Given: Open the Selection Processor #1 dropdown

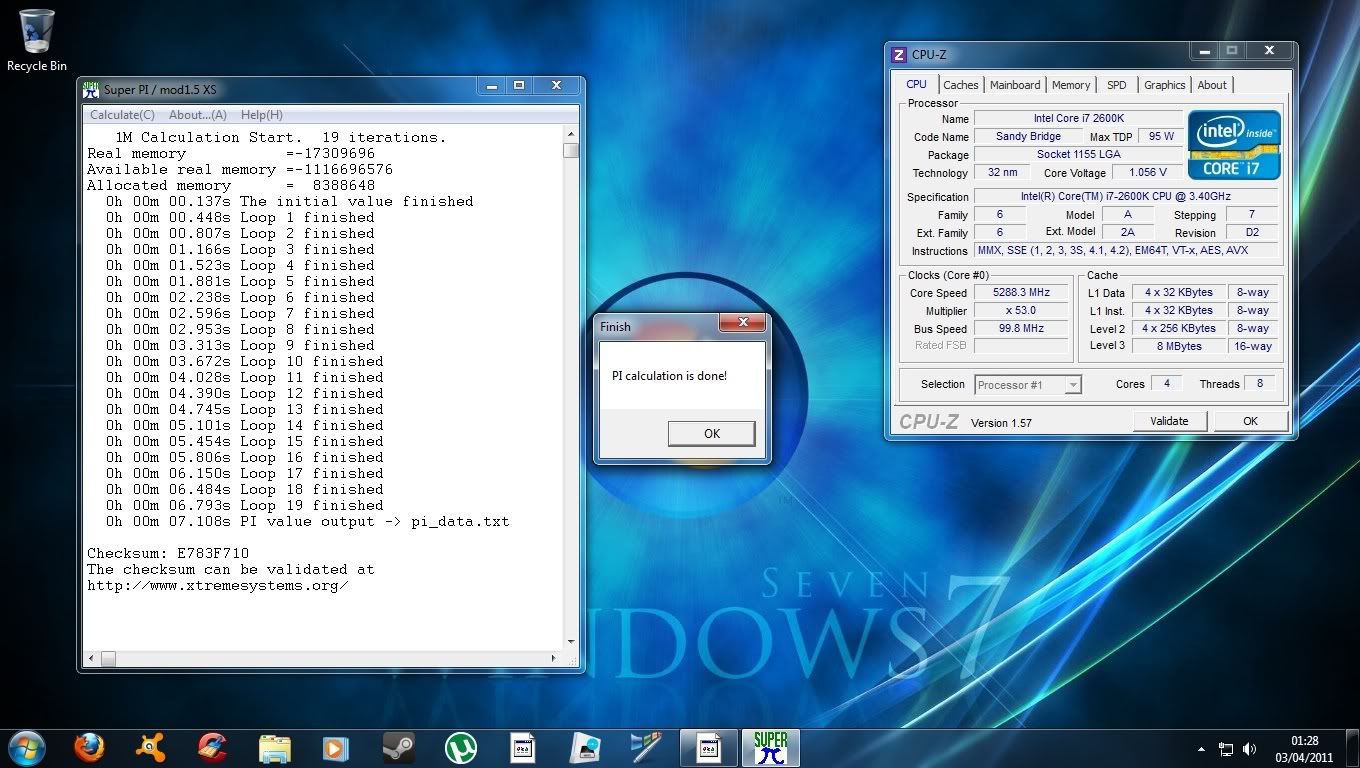Looking at the screenshot, I should point(1028,384).
